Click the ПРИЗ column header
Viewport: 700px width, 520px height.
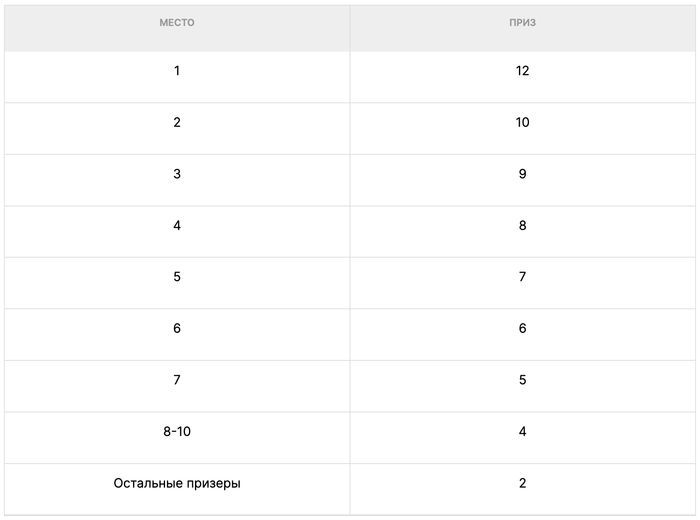click(522, 23)
